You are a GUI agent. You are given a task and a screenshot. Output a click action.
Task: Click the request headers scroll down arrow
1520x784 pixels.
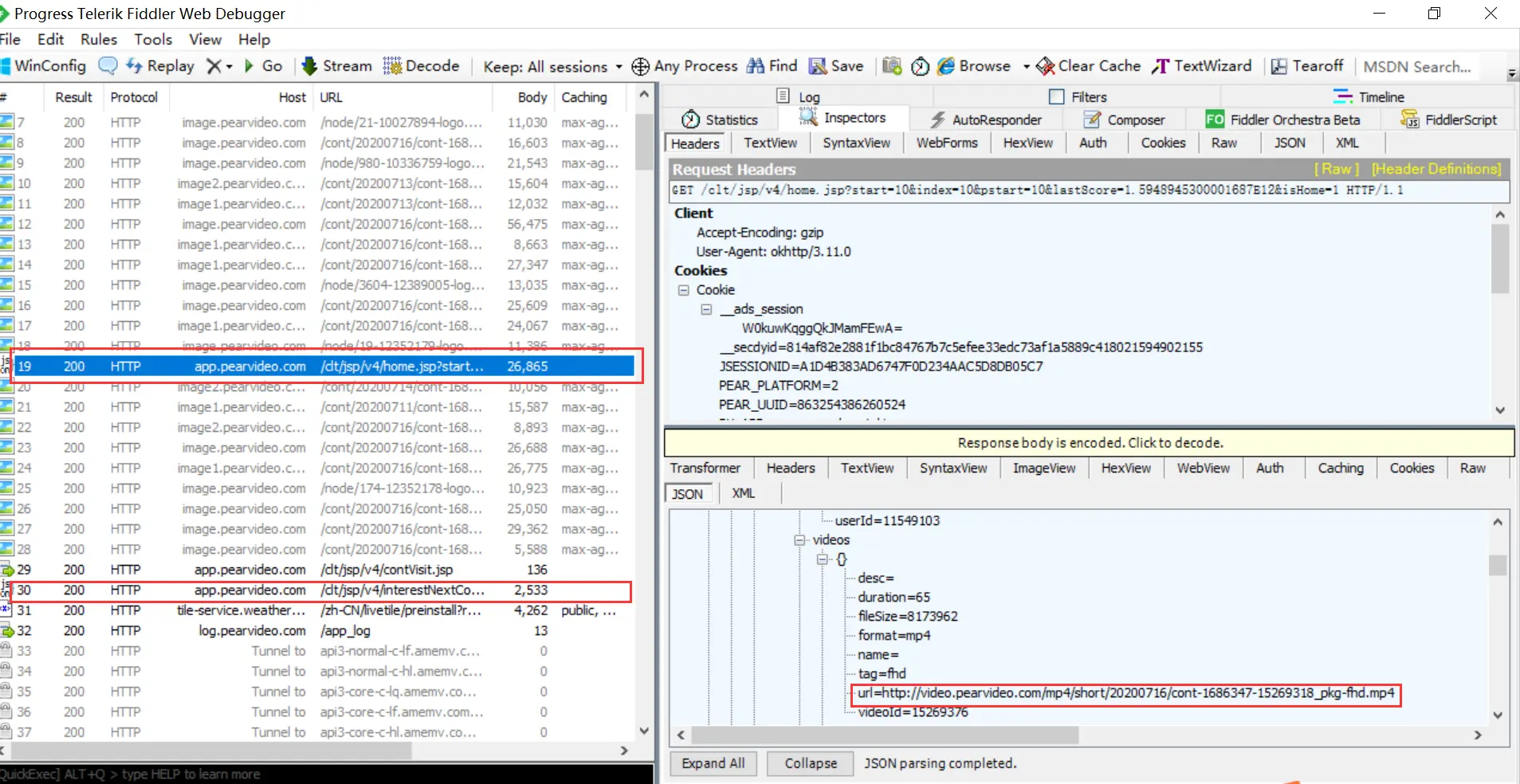(x=1500, y=410)
